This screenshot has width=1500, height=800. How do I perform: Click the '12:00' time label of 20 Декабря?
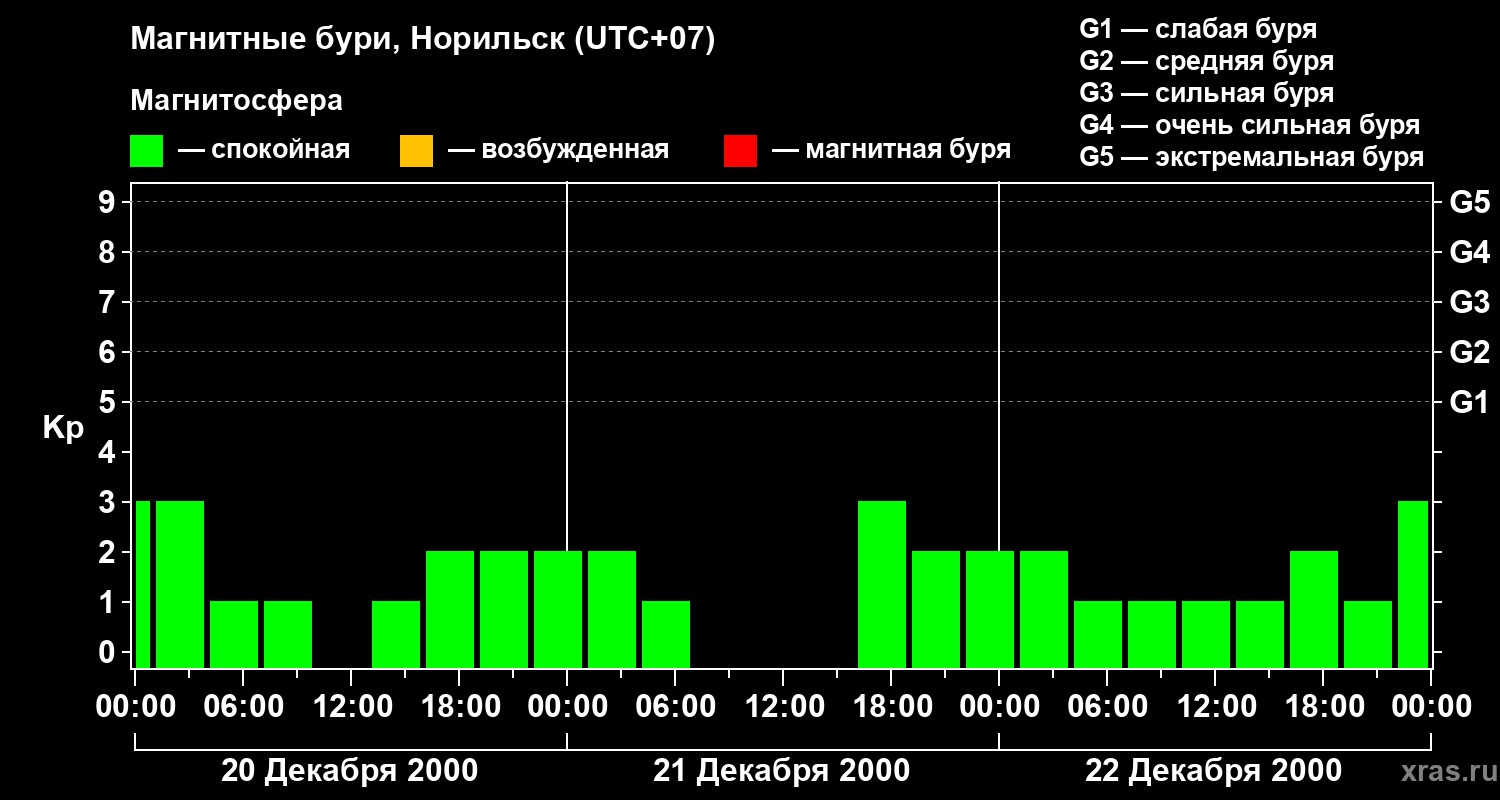(351, 707)
